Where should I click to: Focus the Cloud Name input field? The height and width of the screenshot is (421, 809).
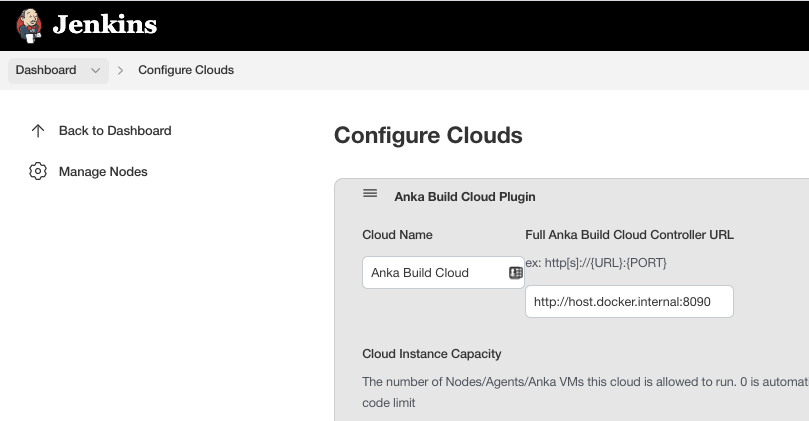click(x=432, y=273)
